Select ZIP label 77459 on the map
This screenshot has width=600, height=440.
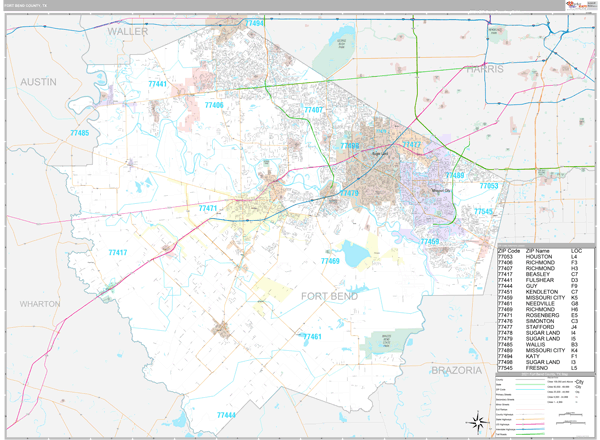point(430,241)
